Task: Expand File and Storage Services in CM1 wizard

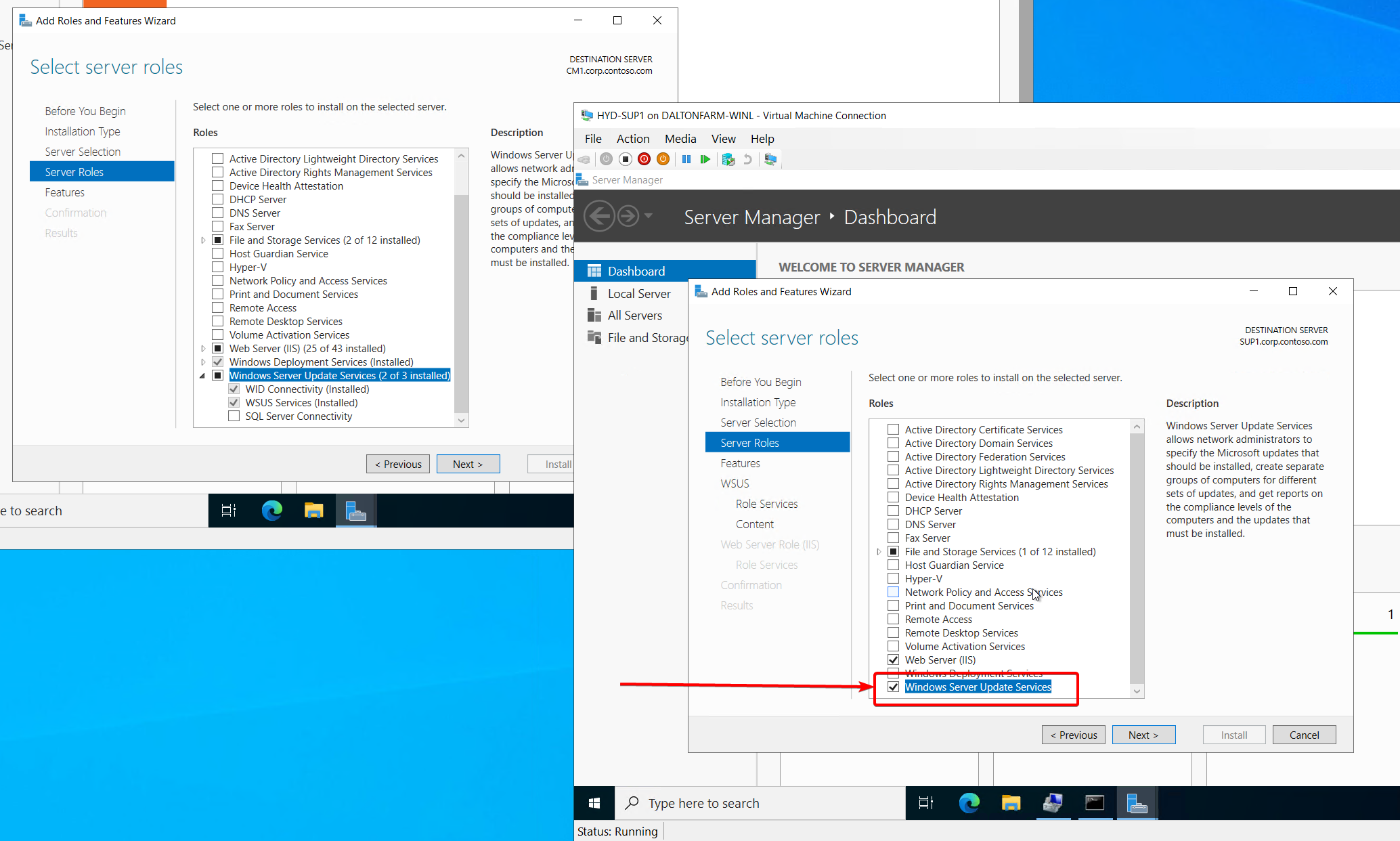Action: point(203,240)
